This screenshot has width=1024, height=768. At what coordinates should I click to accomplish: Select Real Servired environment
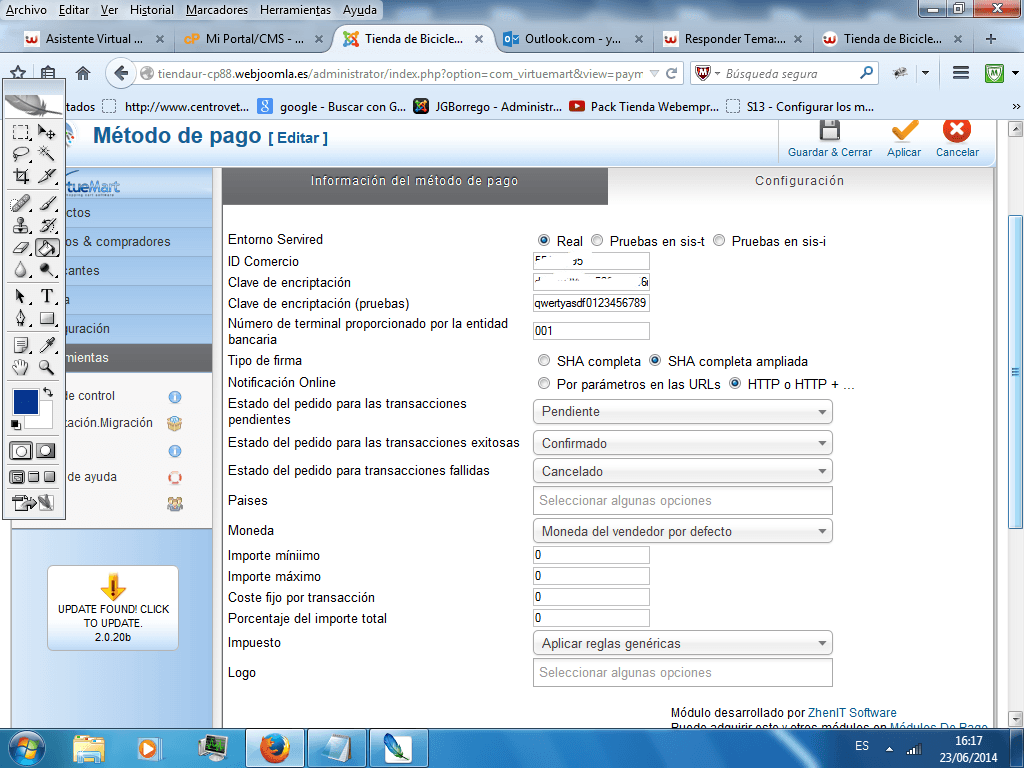tap(543, 240)
